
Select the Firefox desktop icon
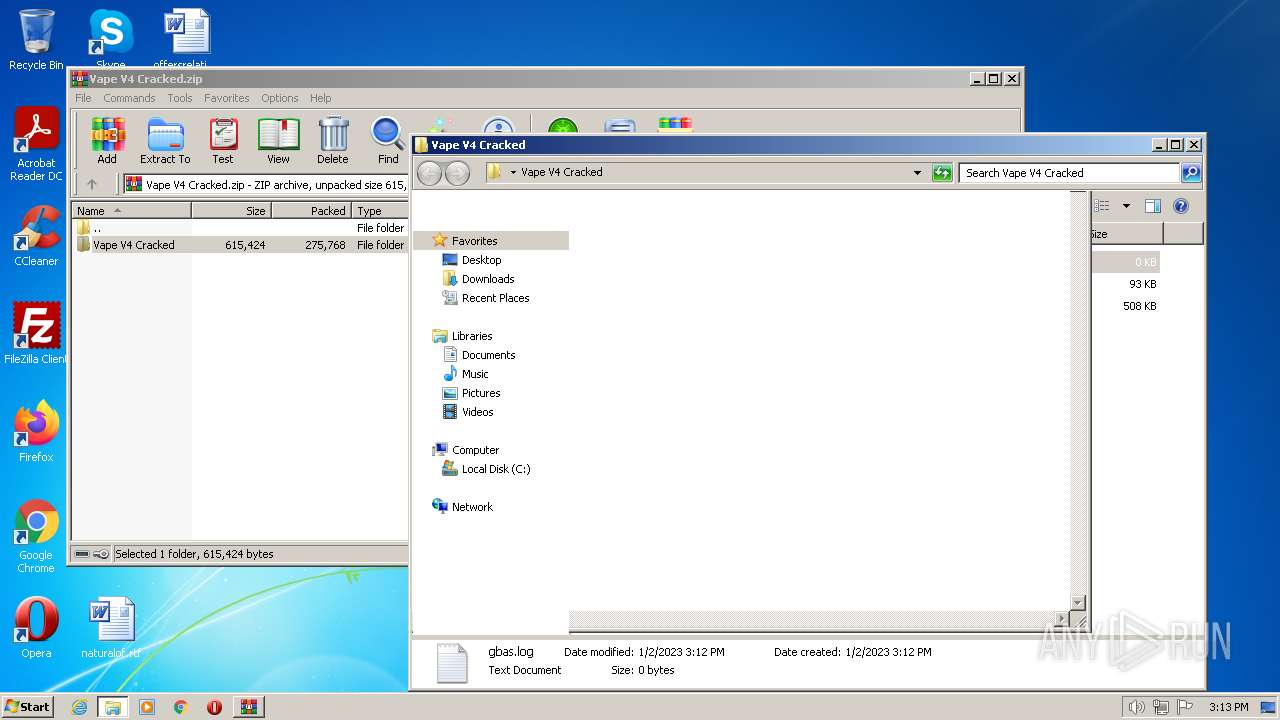click(x=36, y=431)
